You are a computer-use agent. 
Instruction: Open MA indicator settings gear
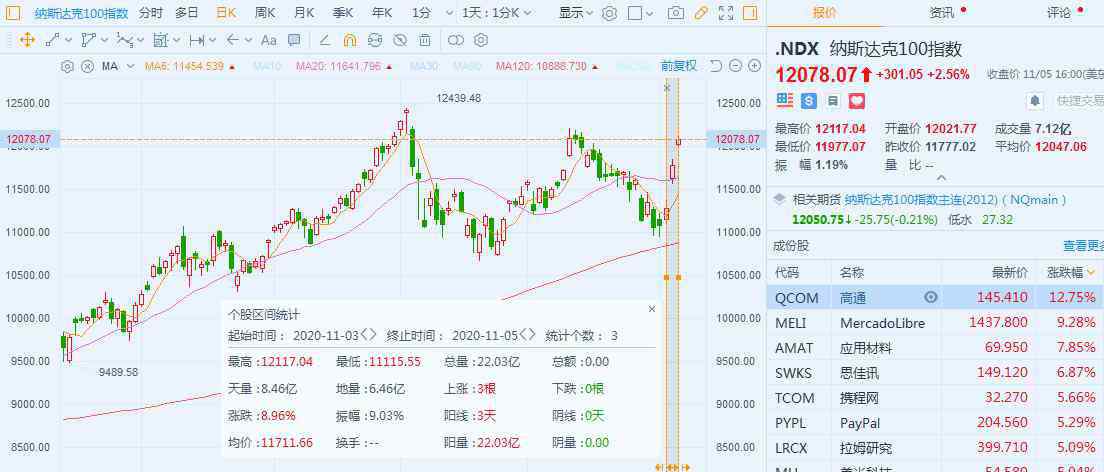68,67
